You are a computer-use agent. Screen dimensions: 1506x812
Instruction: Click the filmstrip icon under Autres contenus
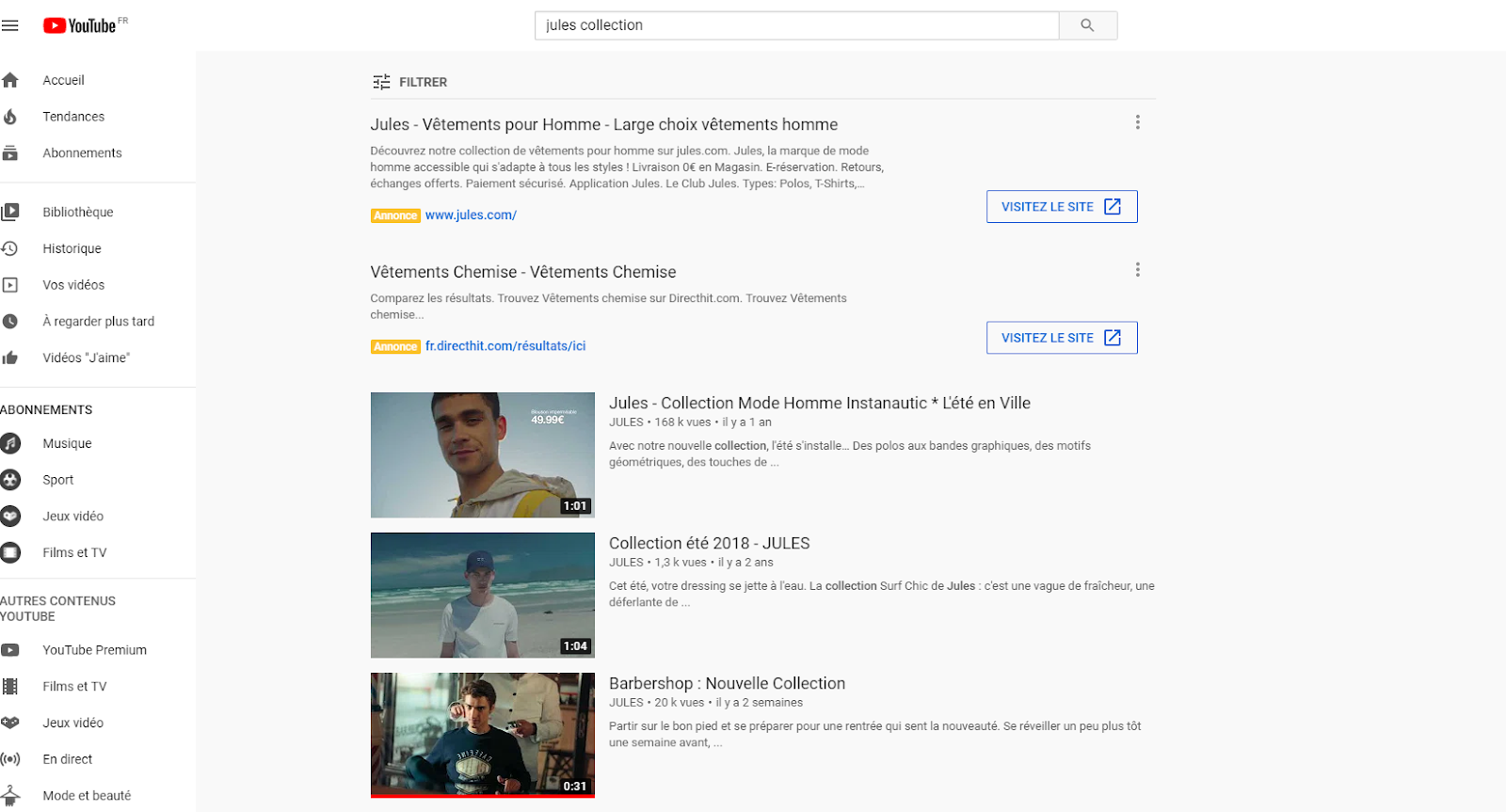[x=10, y=686]
